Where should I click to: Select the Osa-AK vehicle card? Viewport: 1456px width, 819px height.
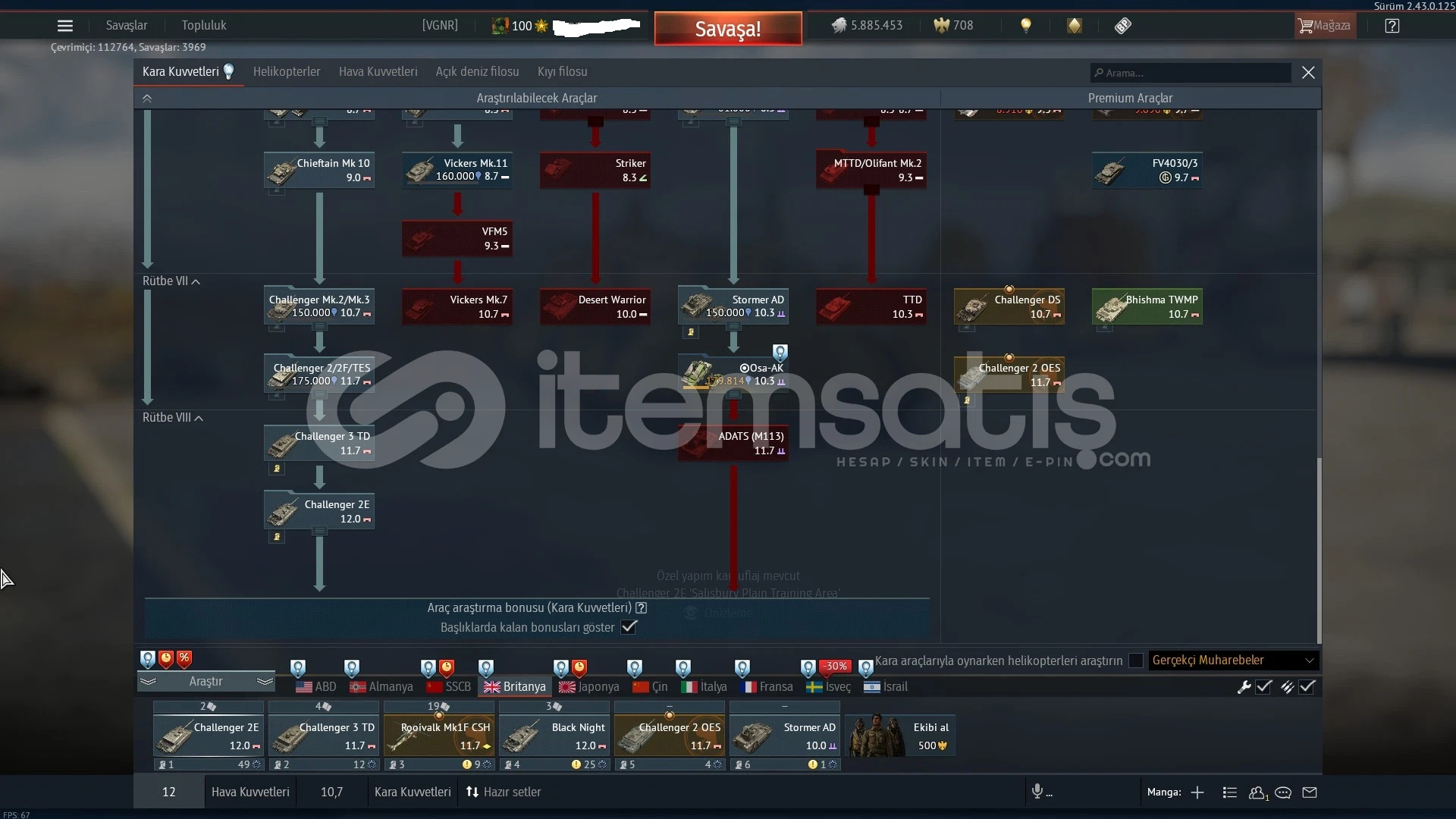[x=733, y=375]
